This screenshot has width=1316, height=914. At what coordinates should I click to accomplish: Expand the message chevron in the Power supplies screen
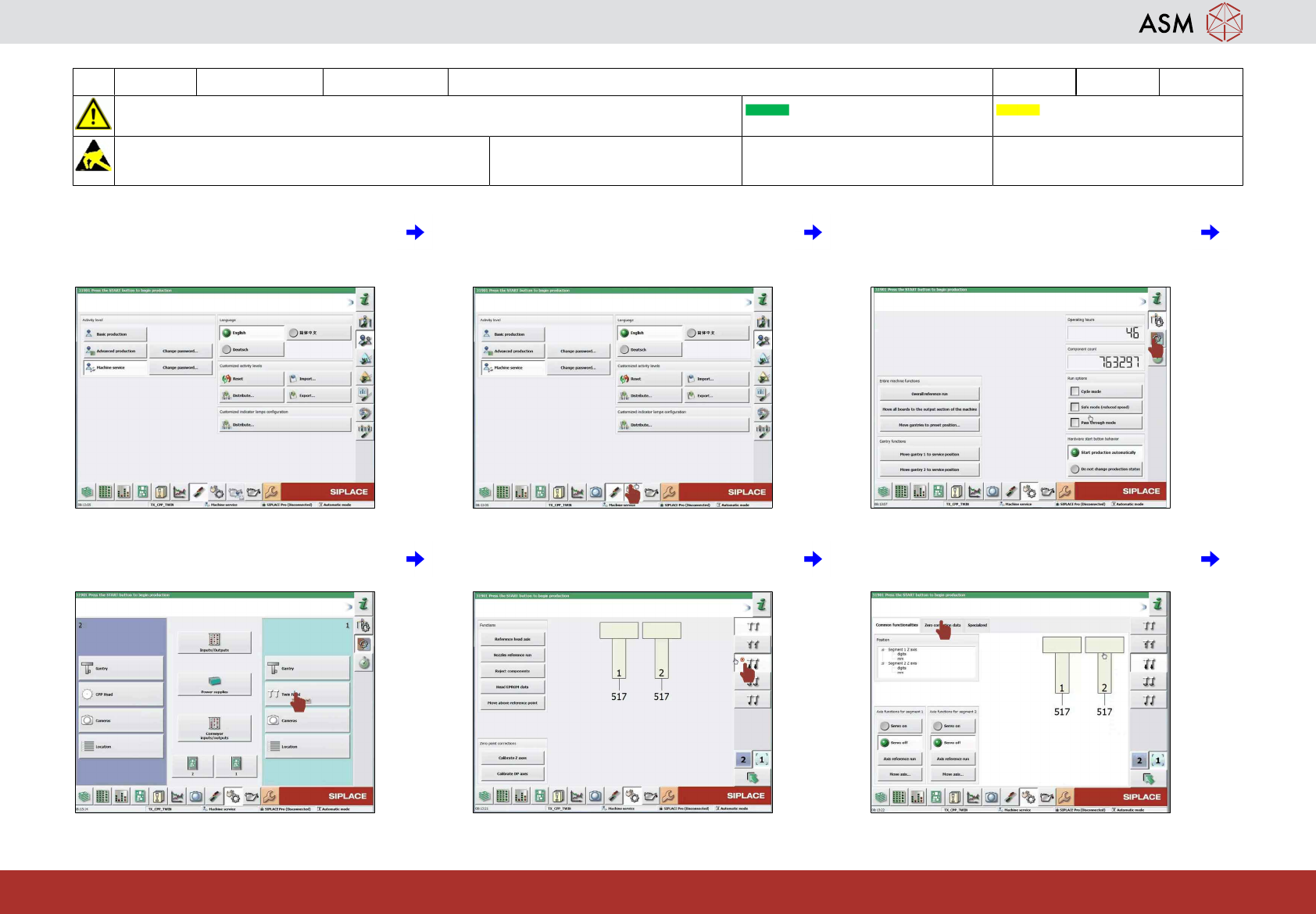tap(349, 606)
